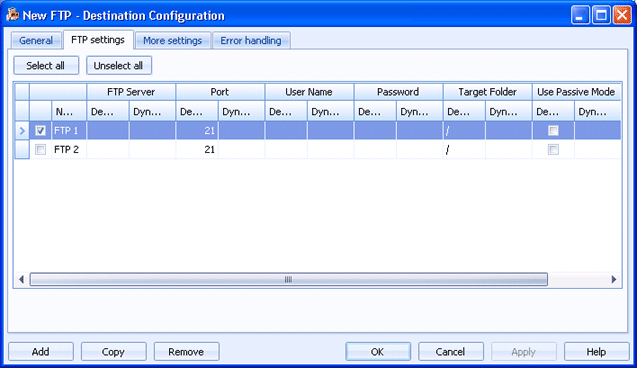Viewport: 637px width, 368px height.
Task: Click target folder '/' of FTP 2
Action: point(464,149)
